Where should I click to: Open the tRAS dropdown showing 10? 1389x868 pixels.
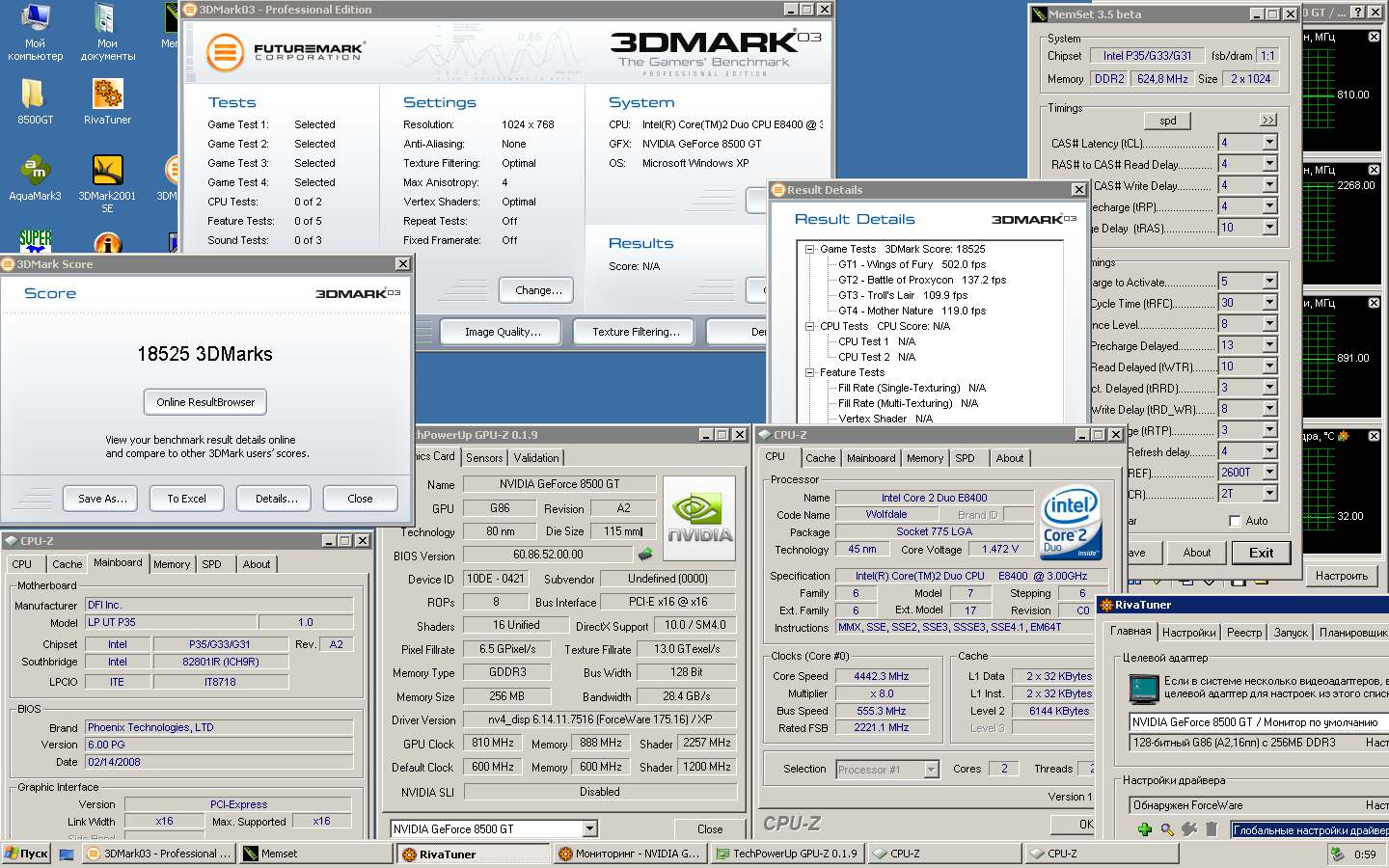pyautogui.click(x=1269, y=228)
